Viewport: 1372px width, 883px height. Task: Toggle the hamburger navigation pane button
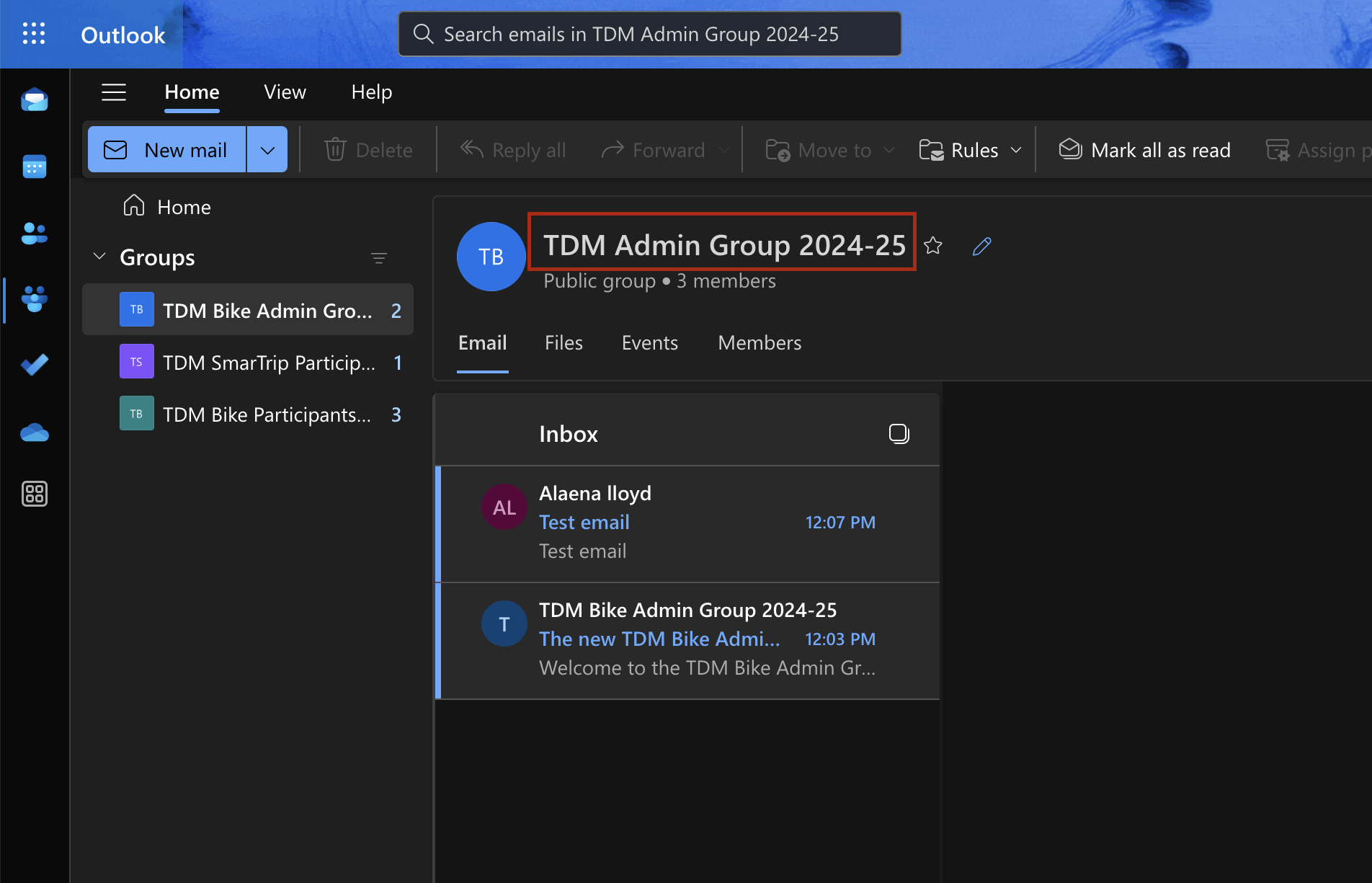pos(114,92)
